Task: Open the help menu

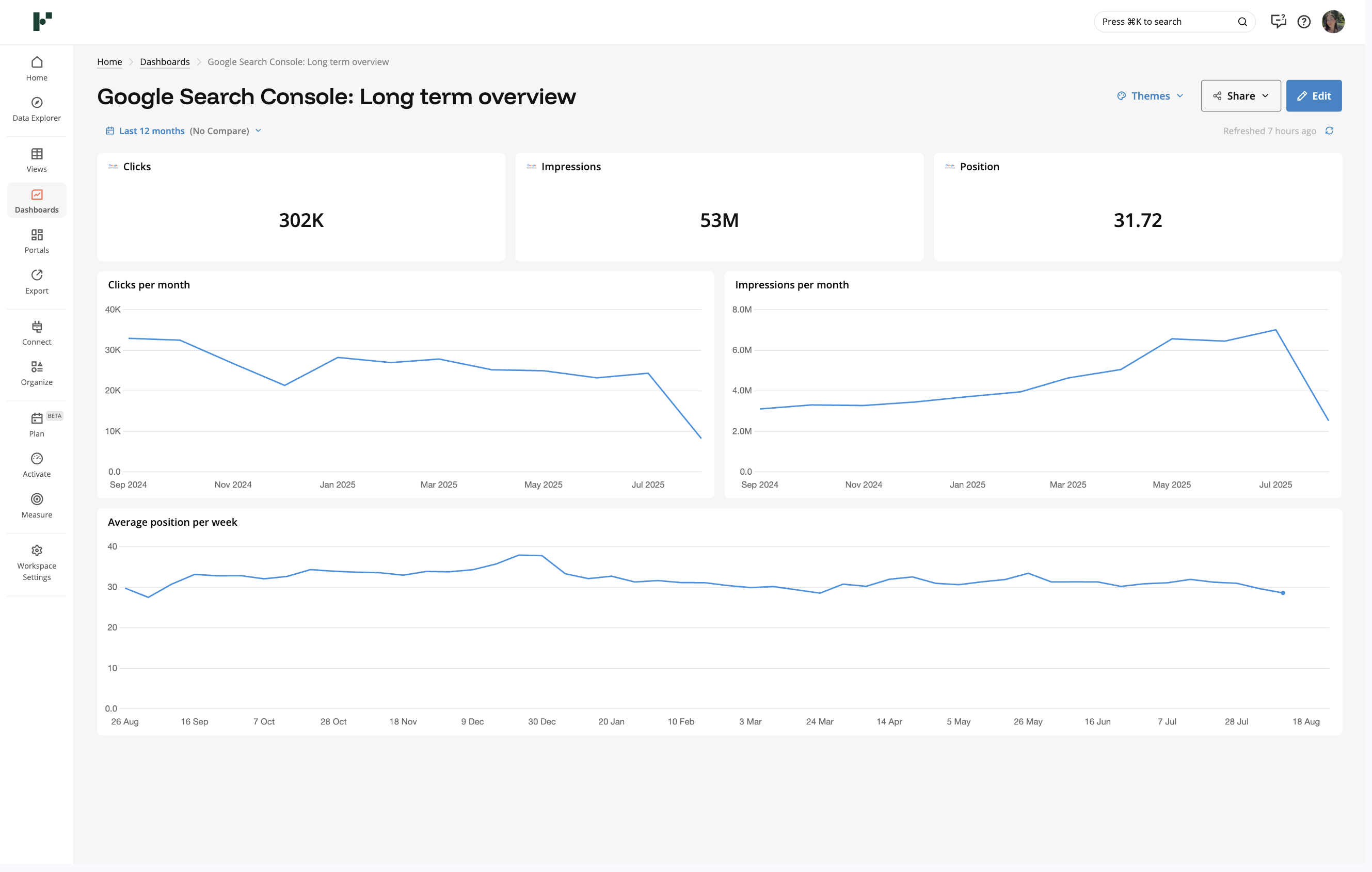Action: pyautogui.click(x=1305, y=22)
